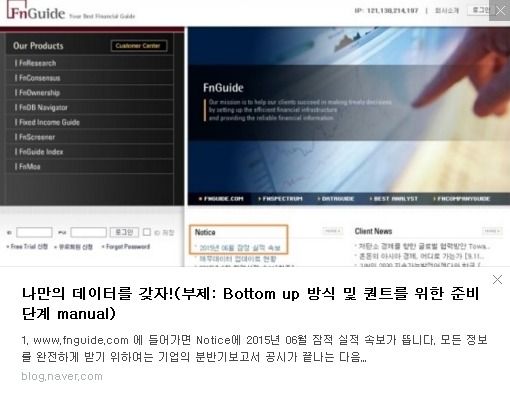Click the blog.naver.com source link
The height and width of the screenshot is (399, 510).
[62, 377]
